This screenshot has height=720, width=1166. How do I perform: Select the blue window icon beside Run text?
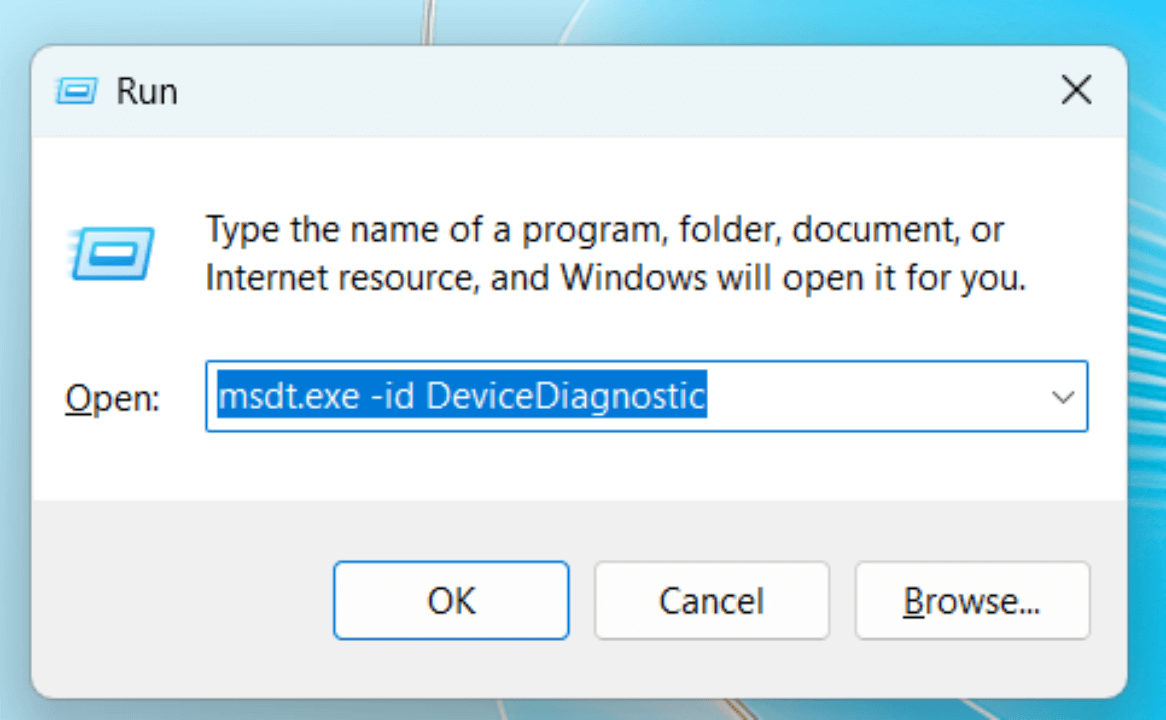[x=75, y=90]
